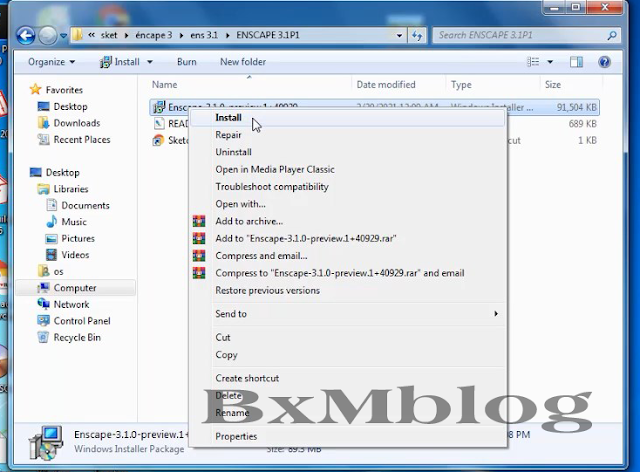Viewport: 640px width, 472px height.
Task: Choose Properties from the context menu
Action: point(236,436)
